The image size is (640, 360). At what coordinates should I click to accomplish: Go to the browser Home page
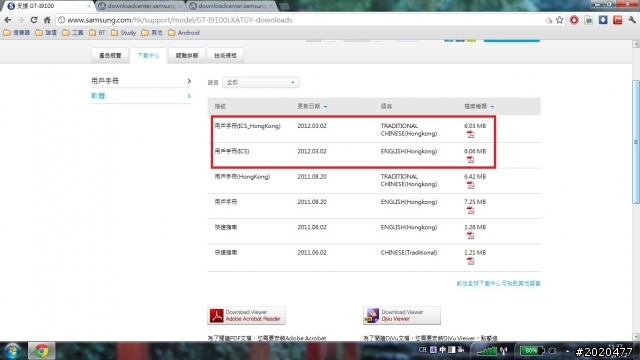tap(47, 20)
